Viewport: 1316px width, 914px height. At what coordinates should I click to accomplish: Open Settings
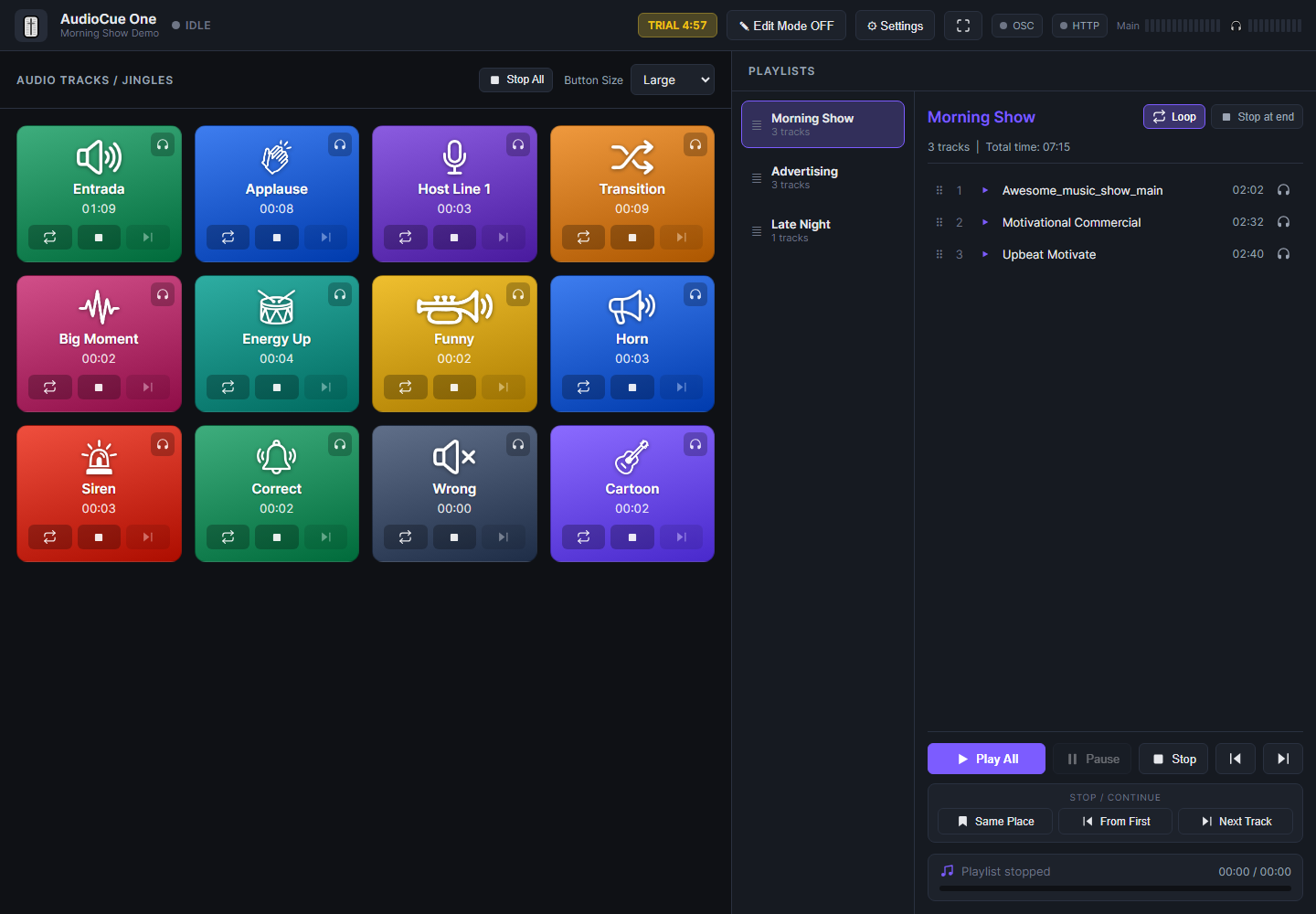tap(895, 26)
